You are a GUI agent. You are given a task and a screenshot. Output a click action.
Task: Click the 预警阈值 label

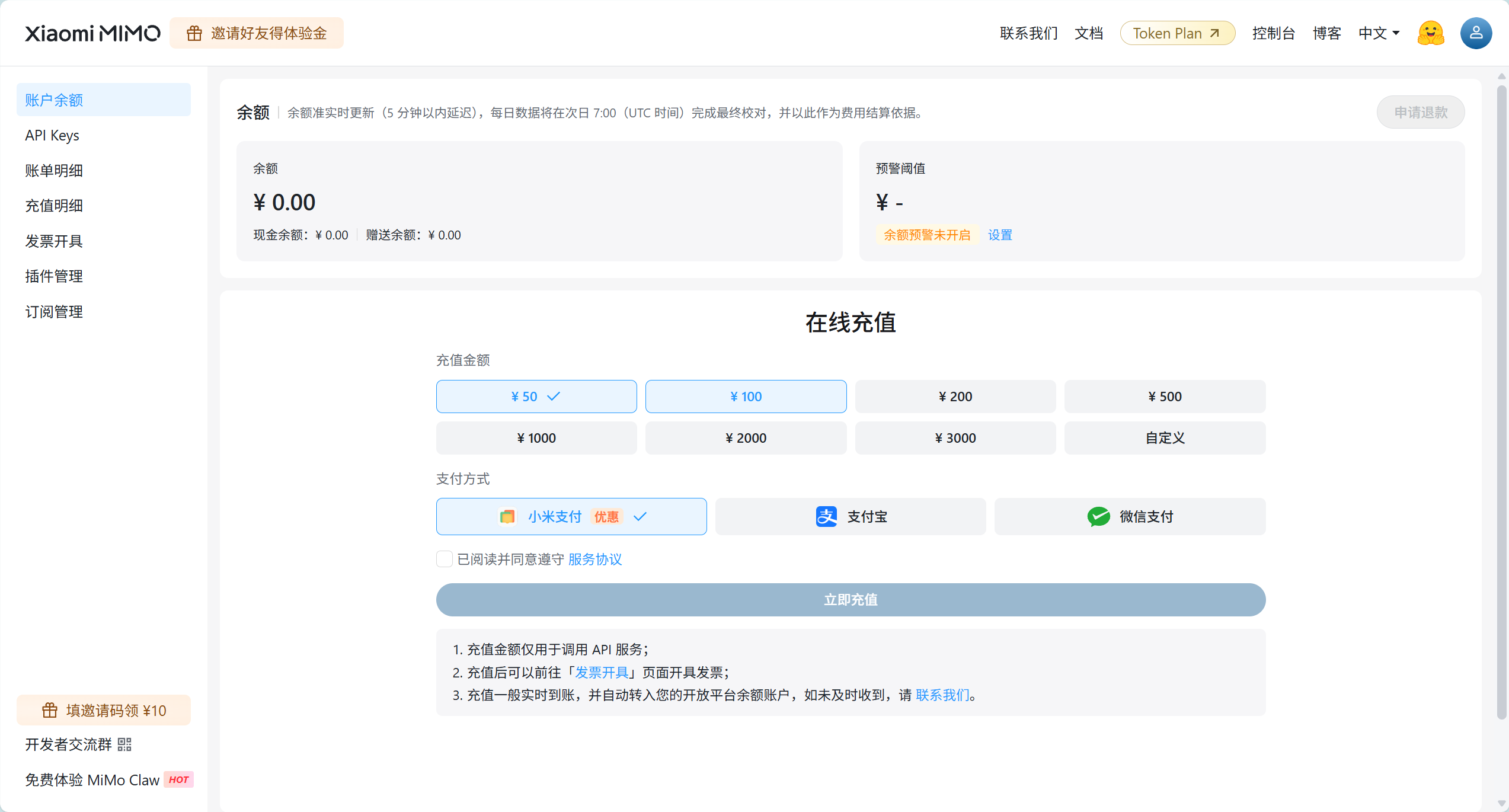pos(900,169)
